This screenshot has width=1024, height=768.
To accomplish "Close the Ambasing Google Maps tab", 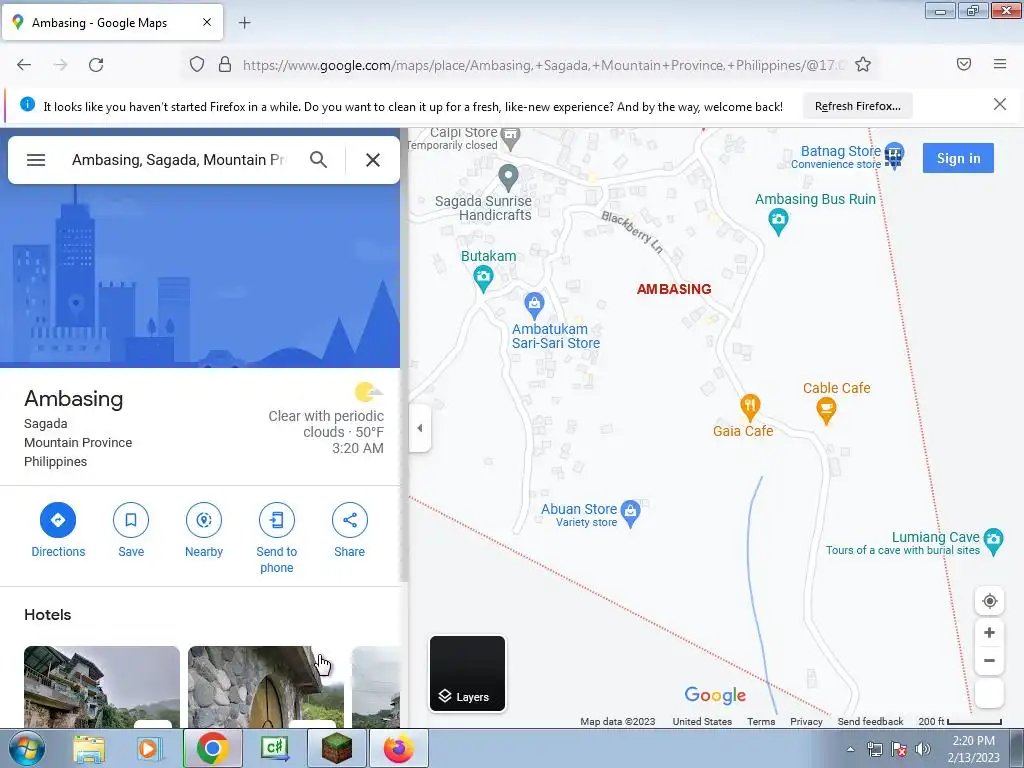I will pyautogui.click(x=206, y=22).
